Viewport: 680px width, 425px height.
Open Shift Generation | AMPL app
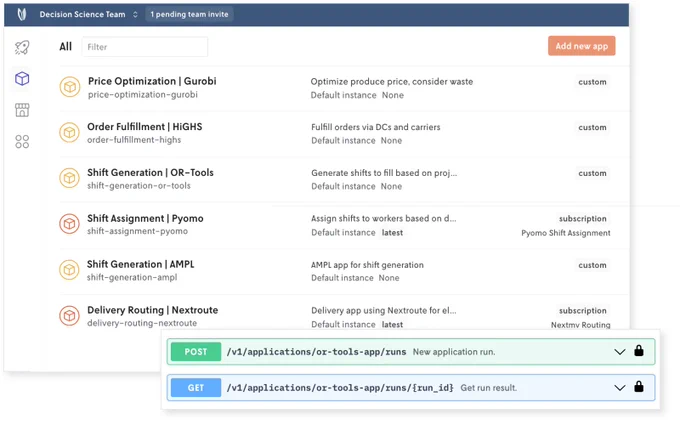click(141, 264)
